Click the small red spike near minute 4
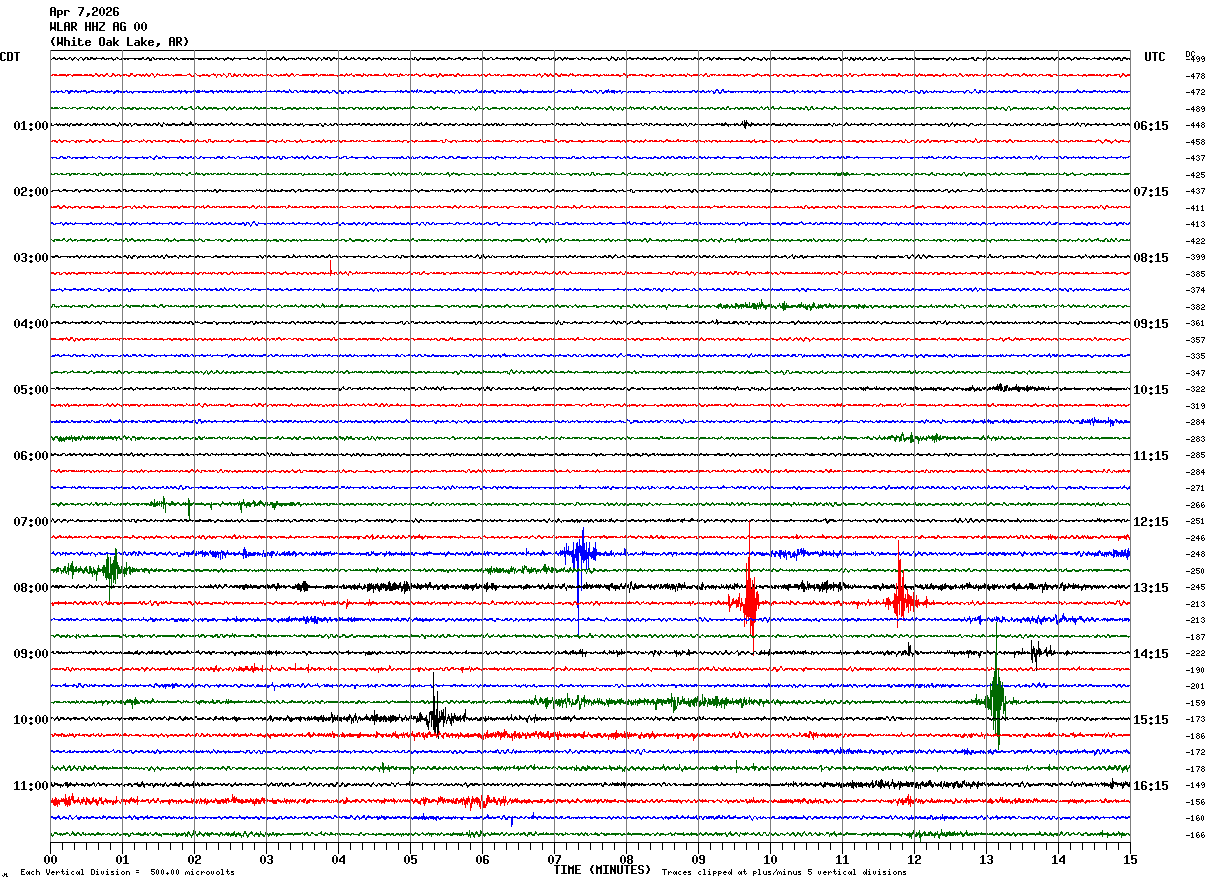This screenshot has width=1210, height=886. 330,267
